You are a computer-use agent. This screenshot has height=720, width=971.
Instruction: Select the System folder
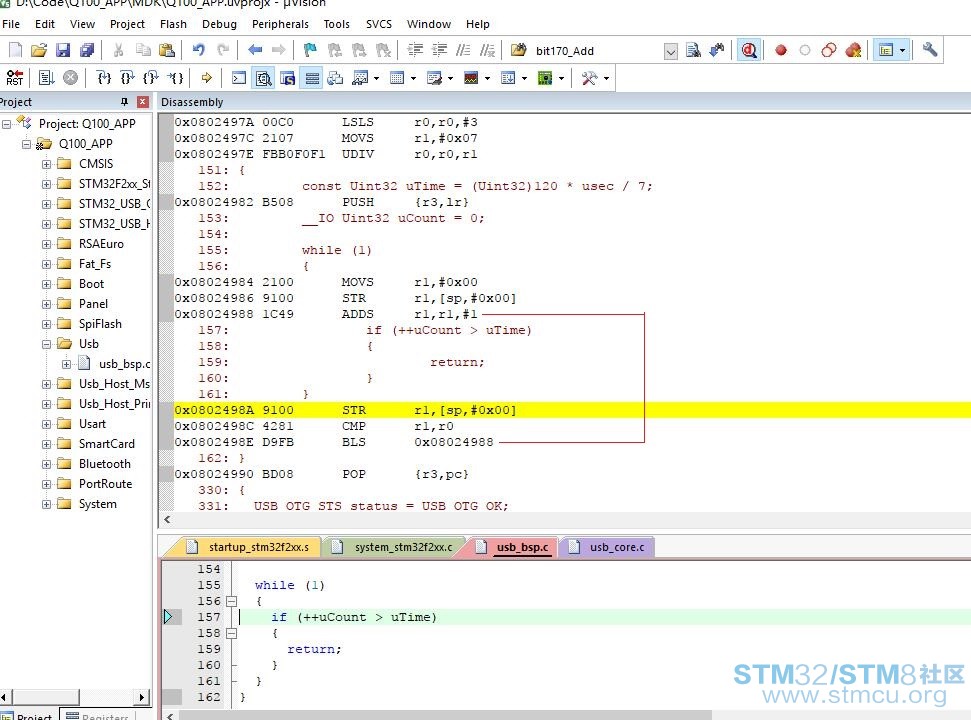point(97,504)
